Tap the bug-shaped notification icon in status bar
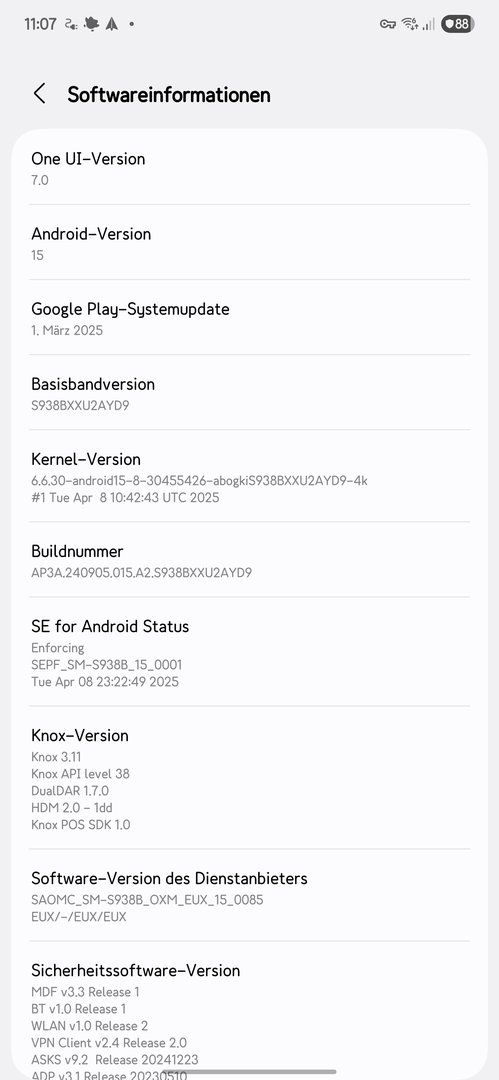This screenshot has height=1080, width=499. (x=91, y=24)
